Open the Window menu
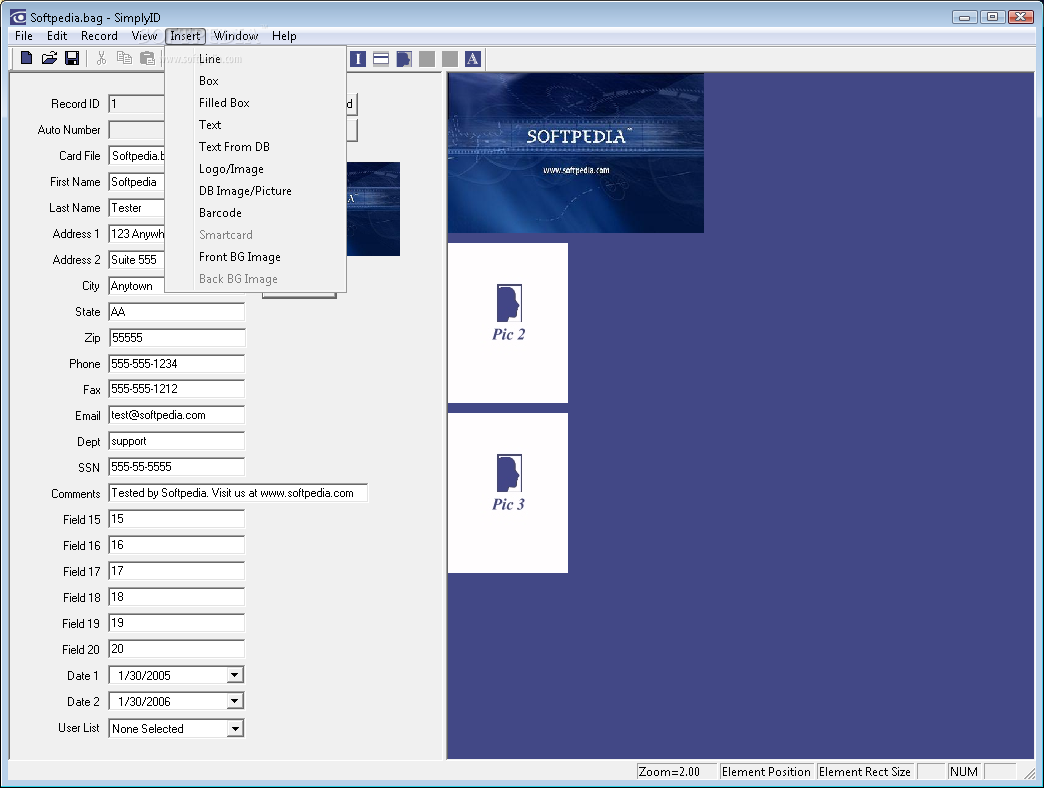1044x788 pixels. 236,36
